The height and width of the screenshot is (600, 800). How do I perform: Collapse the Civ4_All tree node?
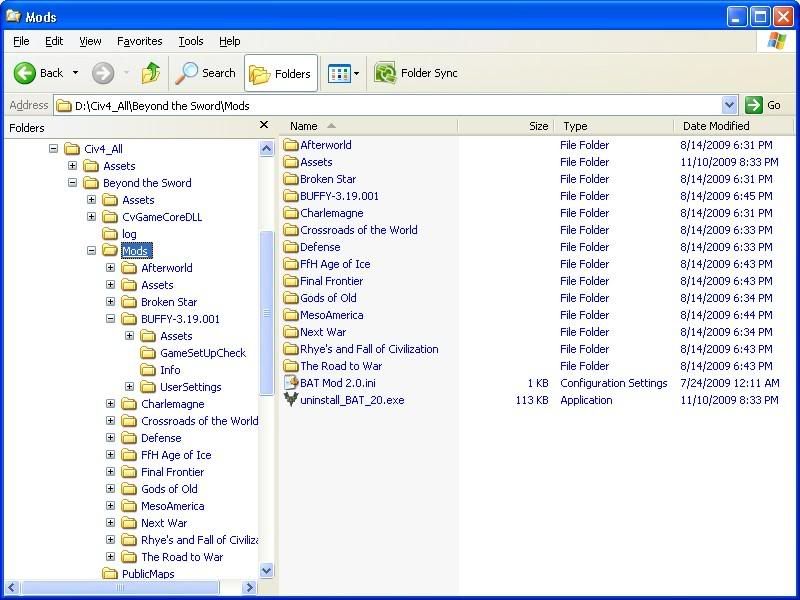point(54,148)
